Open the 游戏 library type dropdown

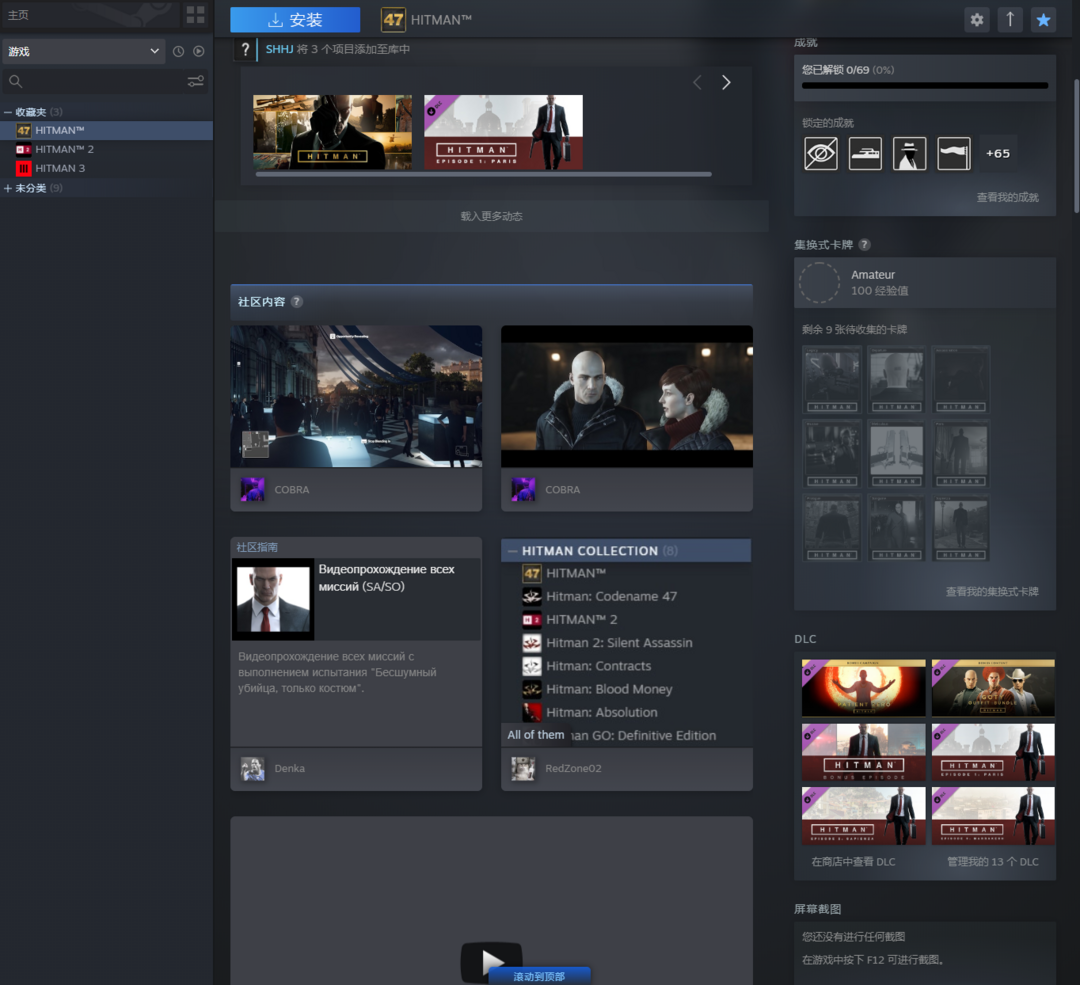click(83, 51)
